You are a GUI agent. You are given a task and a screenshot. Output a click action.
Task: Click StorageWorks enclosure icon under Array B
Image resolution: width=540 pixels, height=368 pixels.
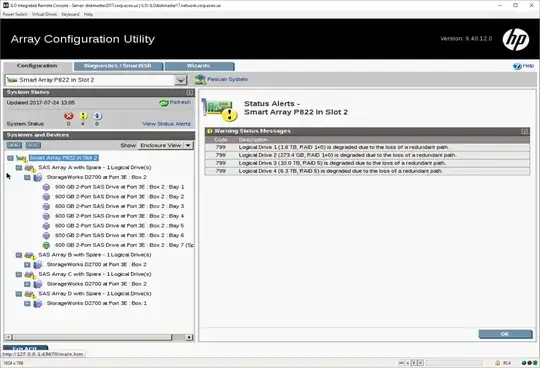[38, 265]
